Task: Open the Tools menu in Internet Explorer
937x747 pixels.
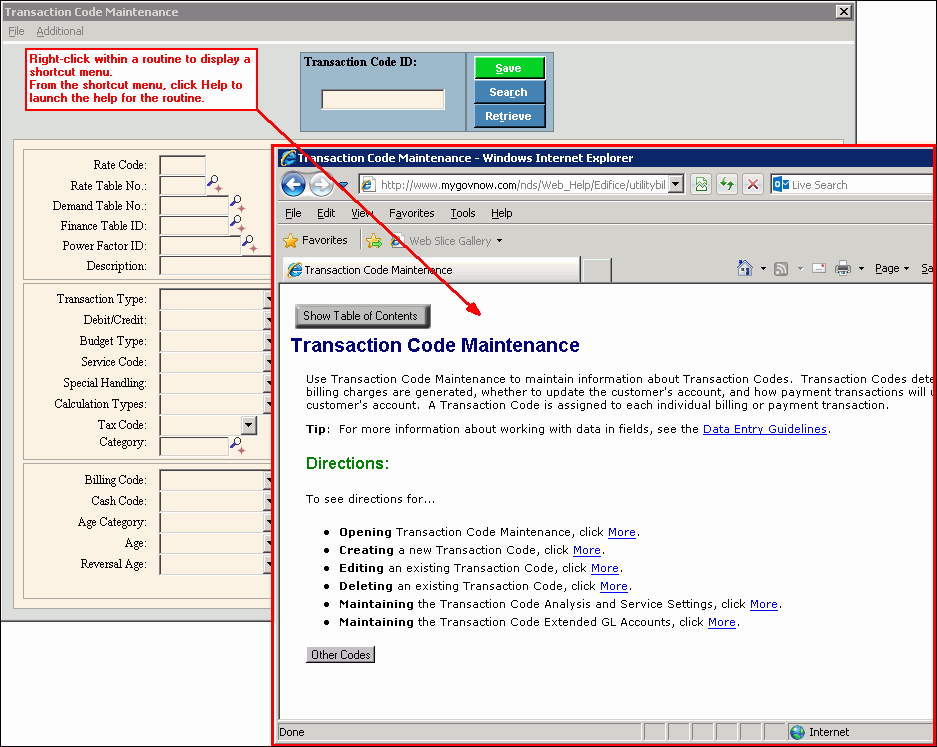Action: (463, 213)
